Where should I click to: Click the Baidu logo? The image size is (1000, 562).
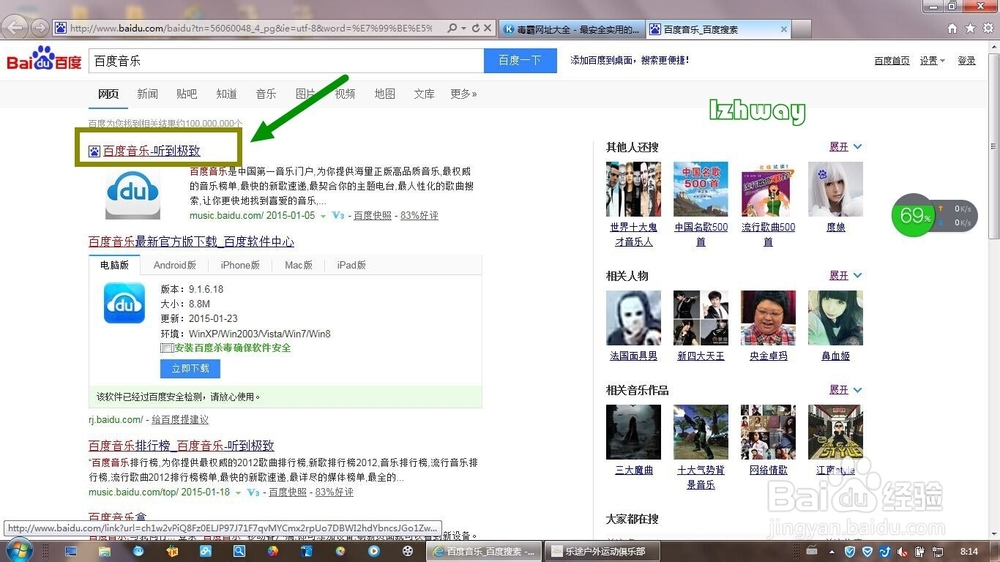point(44,59)
